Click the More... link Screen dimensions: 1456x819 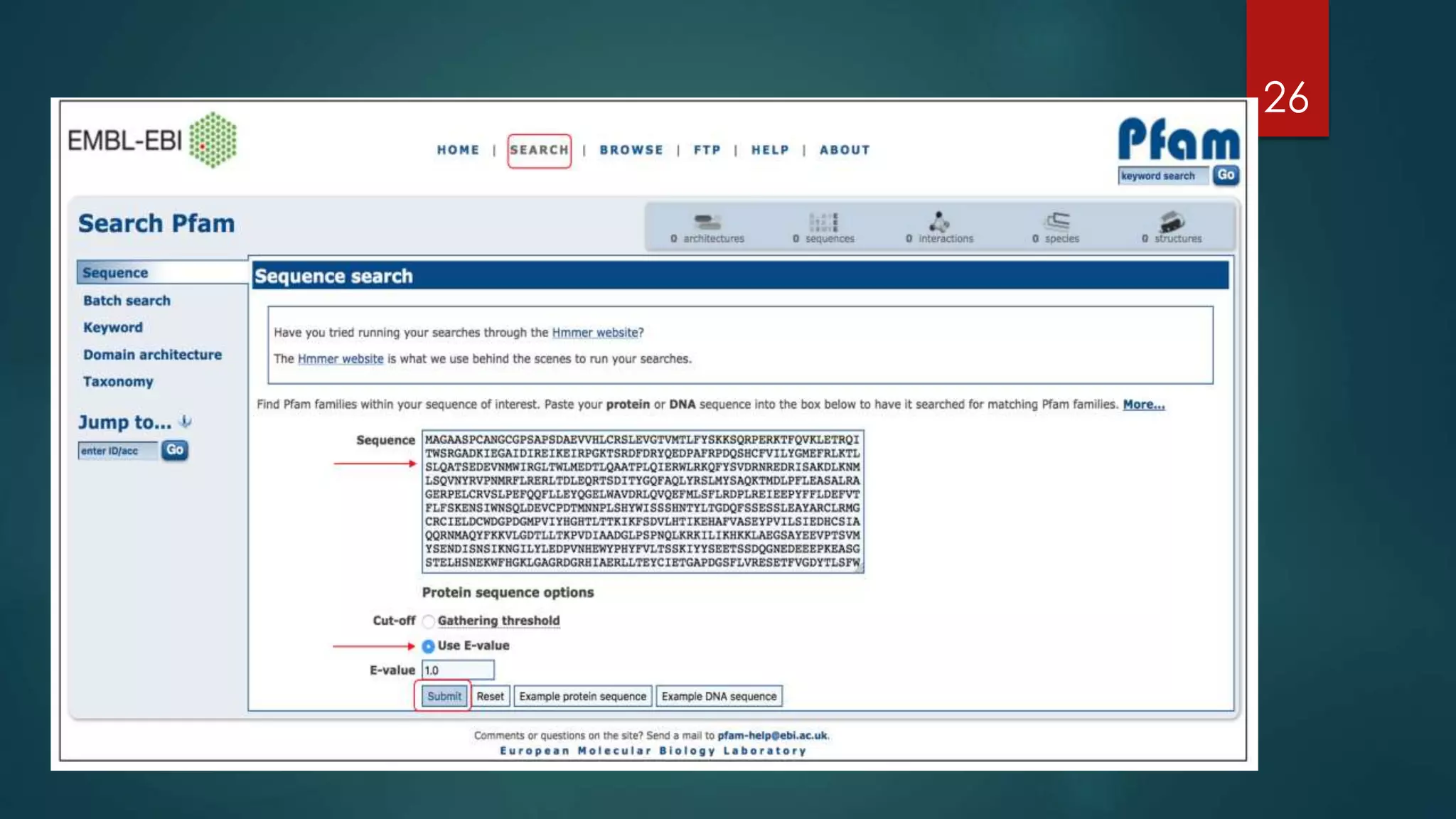pyautogui.click(x=1143, y=405)
